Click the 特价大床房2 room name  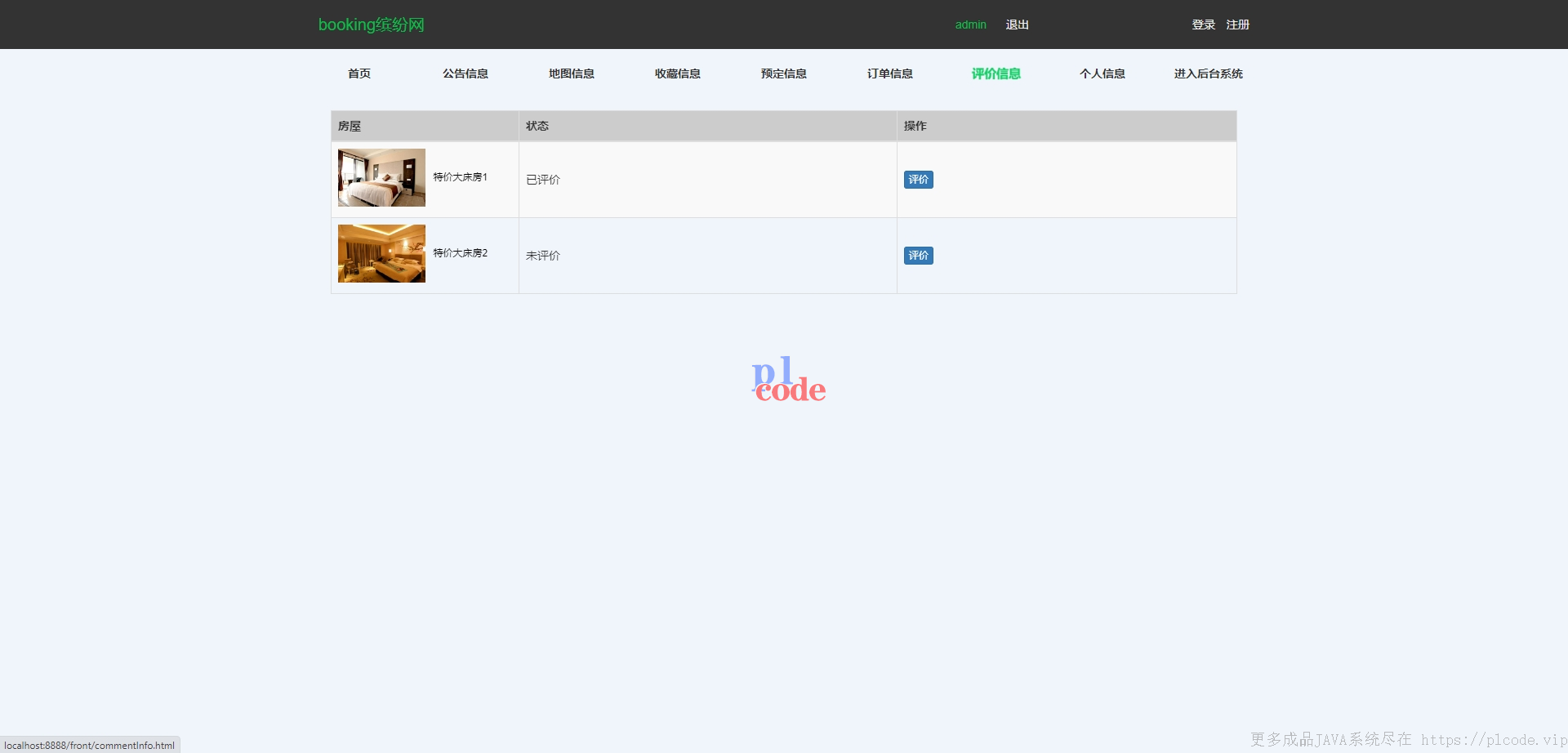tap(460, 253)
